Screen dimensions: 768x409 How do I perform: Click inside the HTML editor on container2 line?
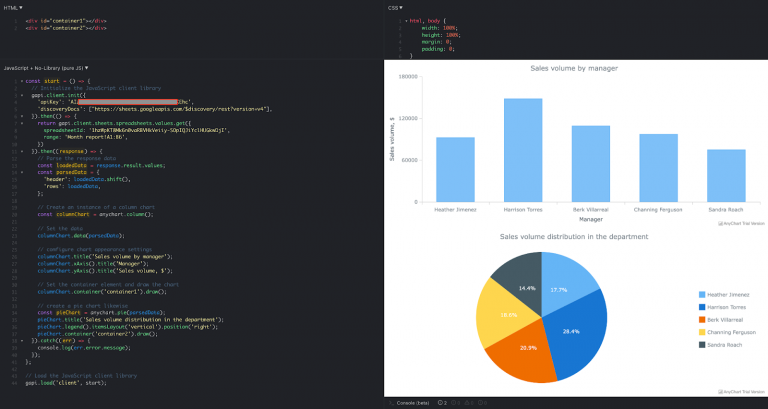tap(60, 27)
